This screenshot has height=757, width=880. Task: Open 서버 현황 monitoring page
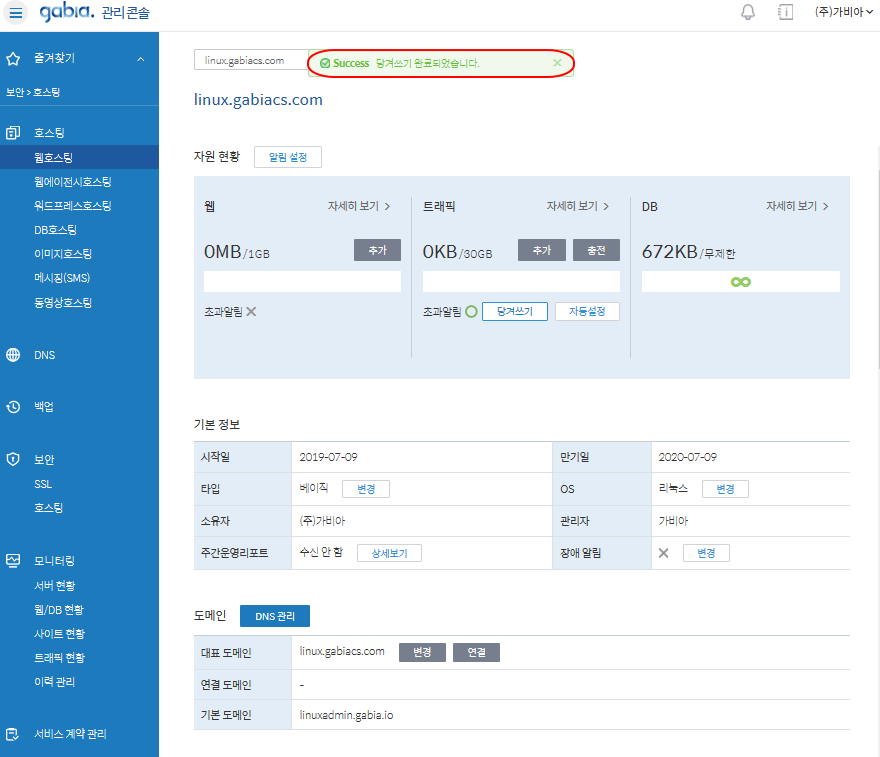pyautogui.click(x=54, y=586)
